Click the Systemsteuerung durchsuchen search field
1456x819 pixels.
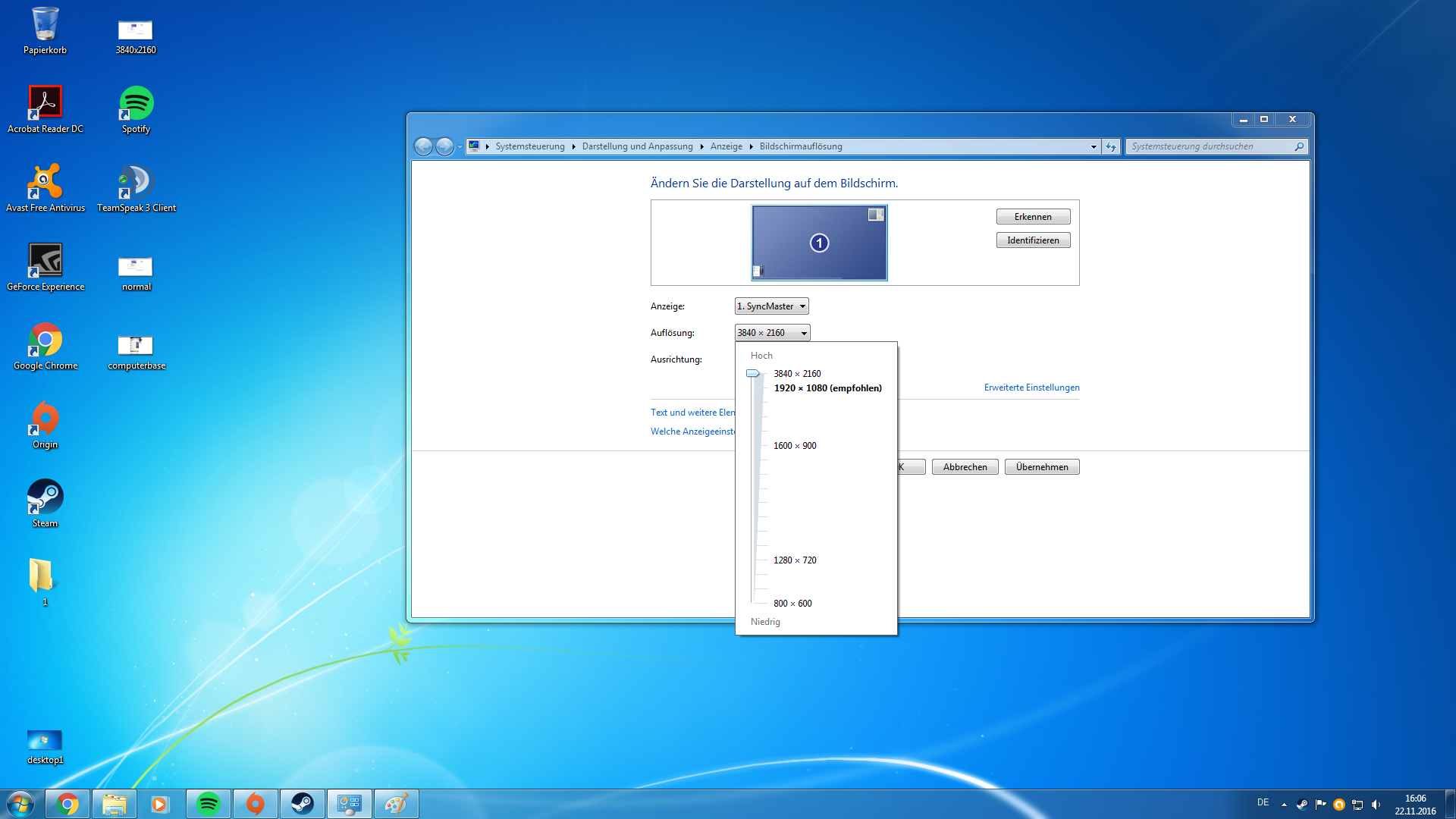pos(1210,146)
